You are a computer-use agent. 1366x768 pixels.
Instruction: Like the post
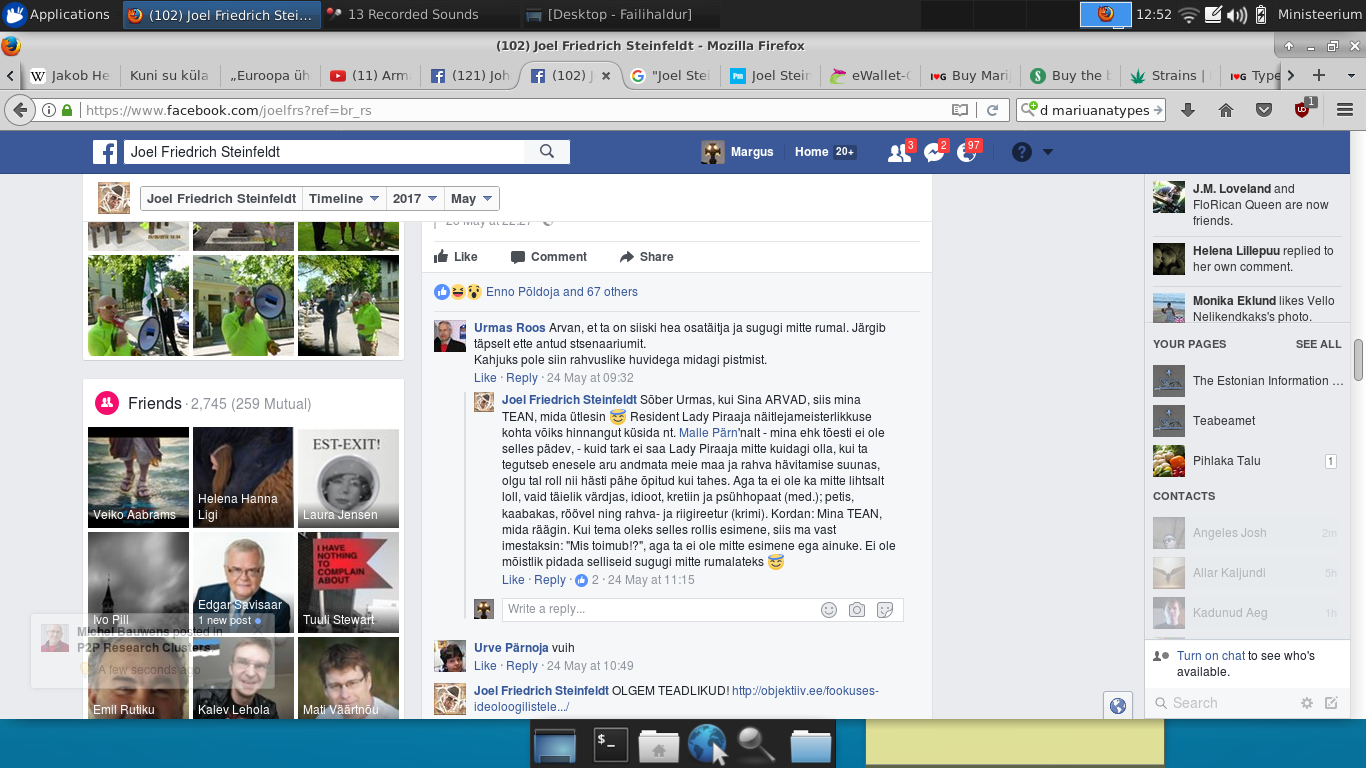[x=456, y=257]
